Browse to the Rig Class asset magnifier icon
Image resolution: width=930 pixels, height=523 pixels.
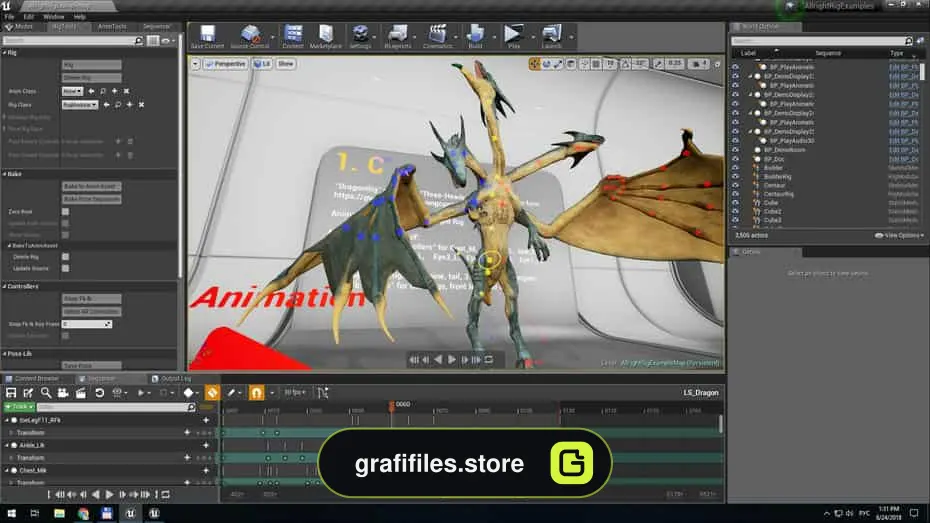coord(118,105)
